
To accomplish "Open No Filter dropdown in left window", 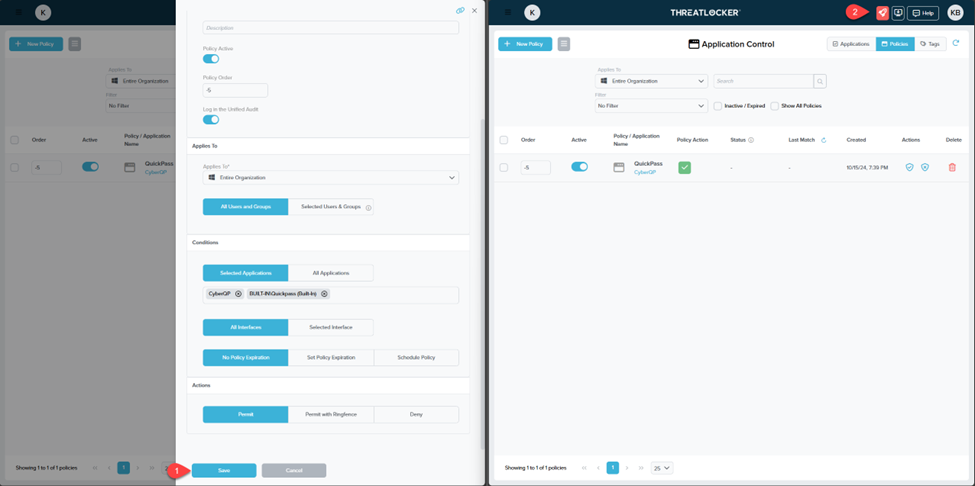I will pos(141,106).
